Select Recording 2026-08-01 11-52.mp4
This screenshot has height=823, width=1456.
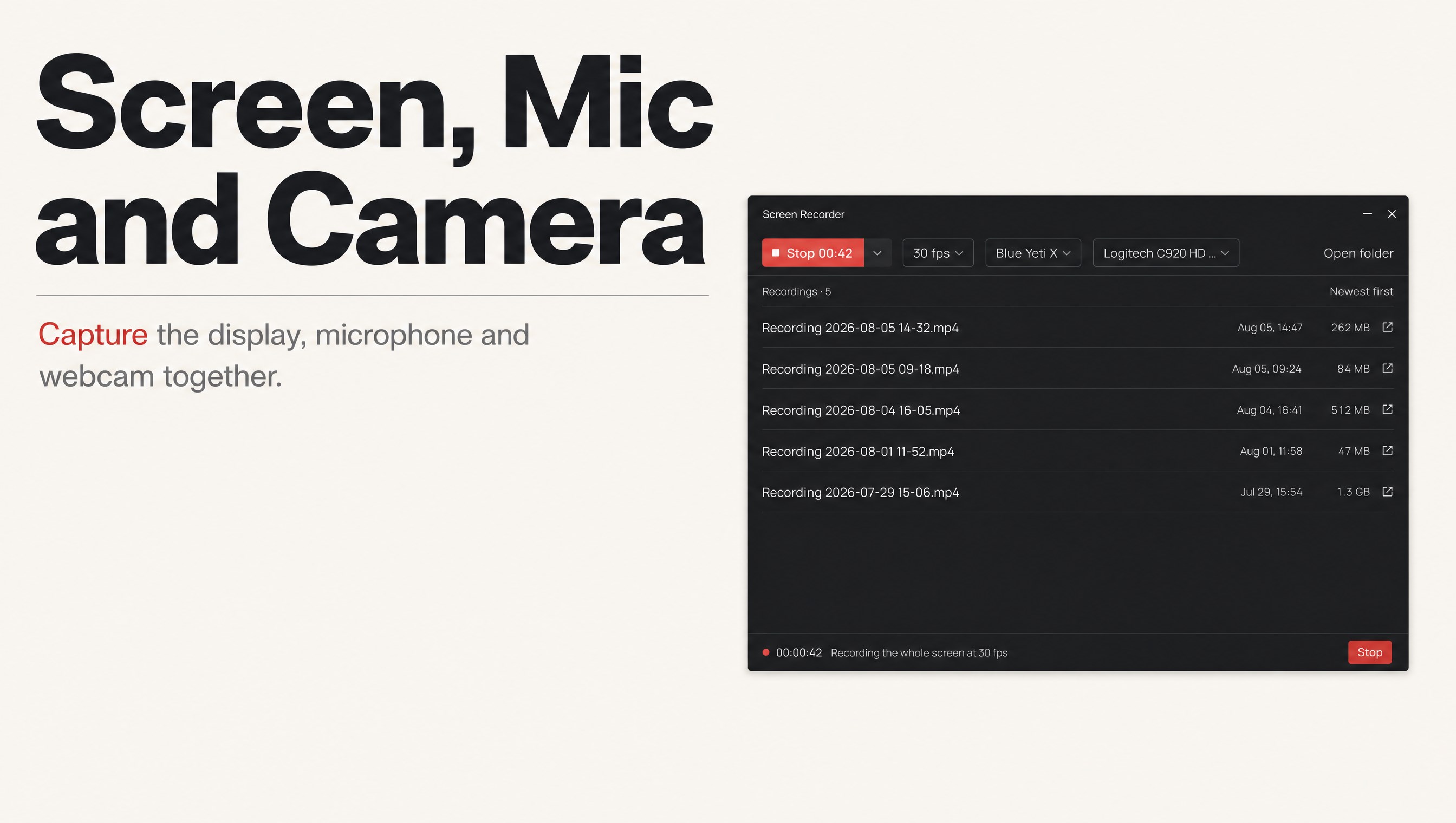(1078, 451)
